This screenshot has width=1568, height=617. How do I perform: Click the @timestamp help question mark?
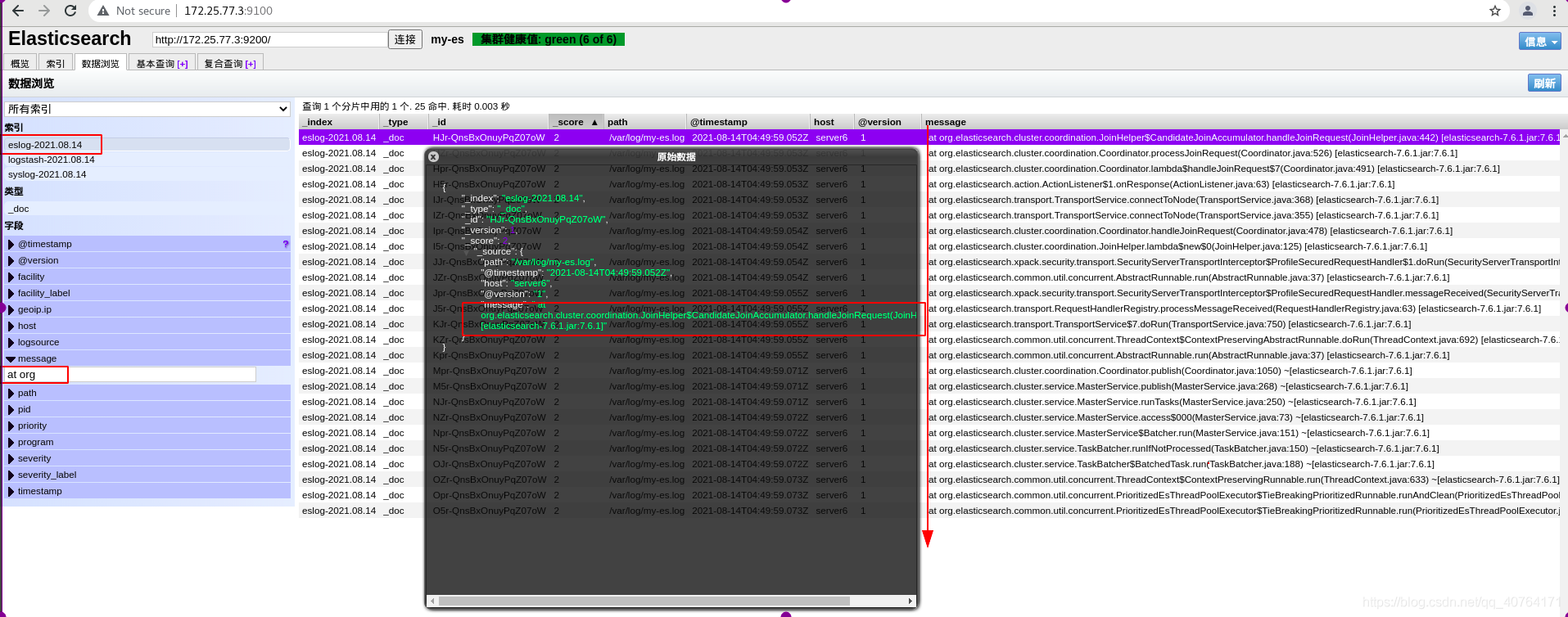tap(285, 244)
